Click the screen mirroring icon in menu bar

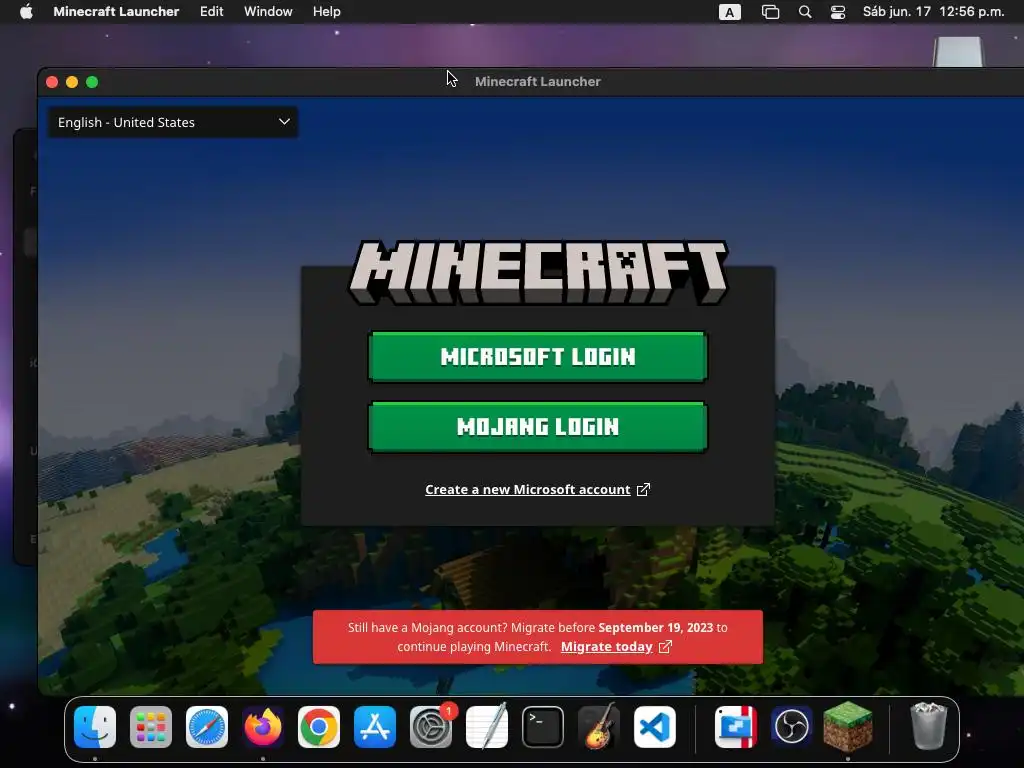click(770, 12)
